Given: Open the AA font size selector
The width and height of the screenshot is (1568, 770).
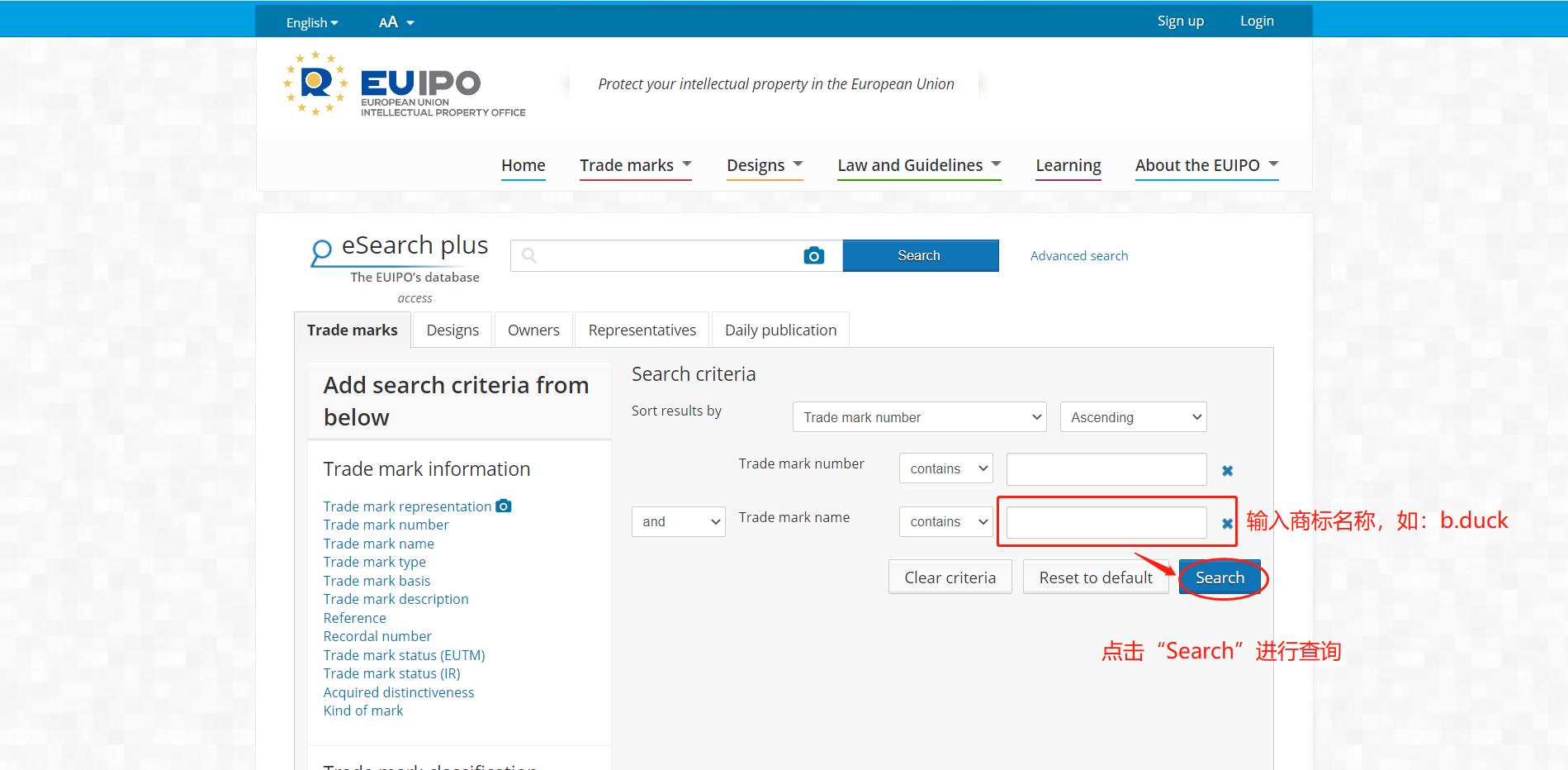Looking at the screenshot, I should 396,22.
